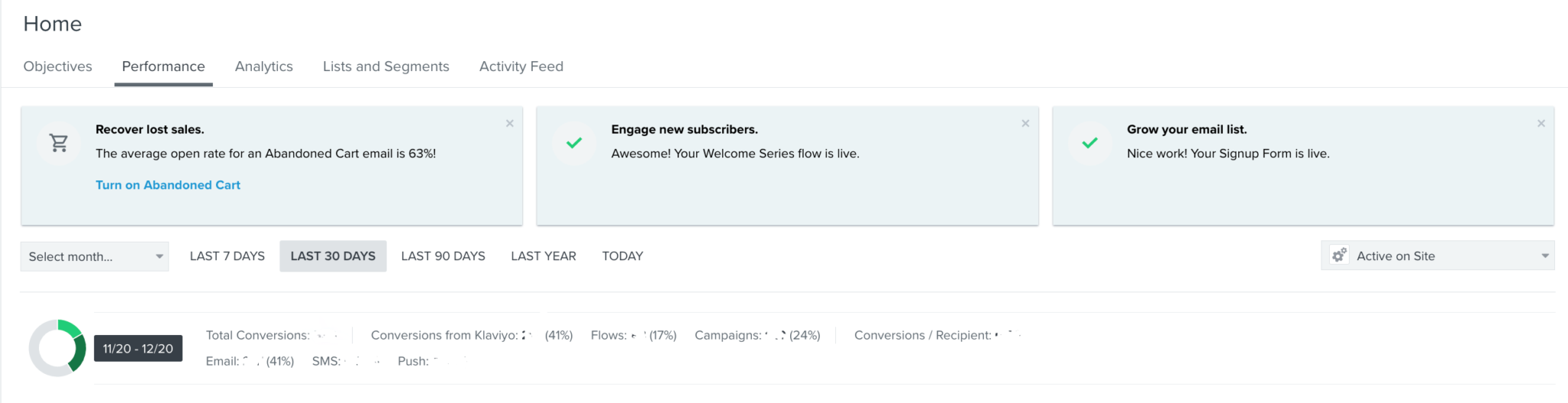Select the LAST 7 DAYS range
The width and height of the screenshot is (1568, 403).
point(227,256)
